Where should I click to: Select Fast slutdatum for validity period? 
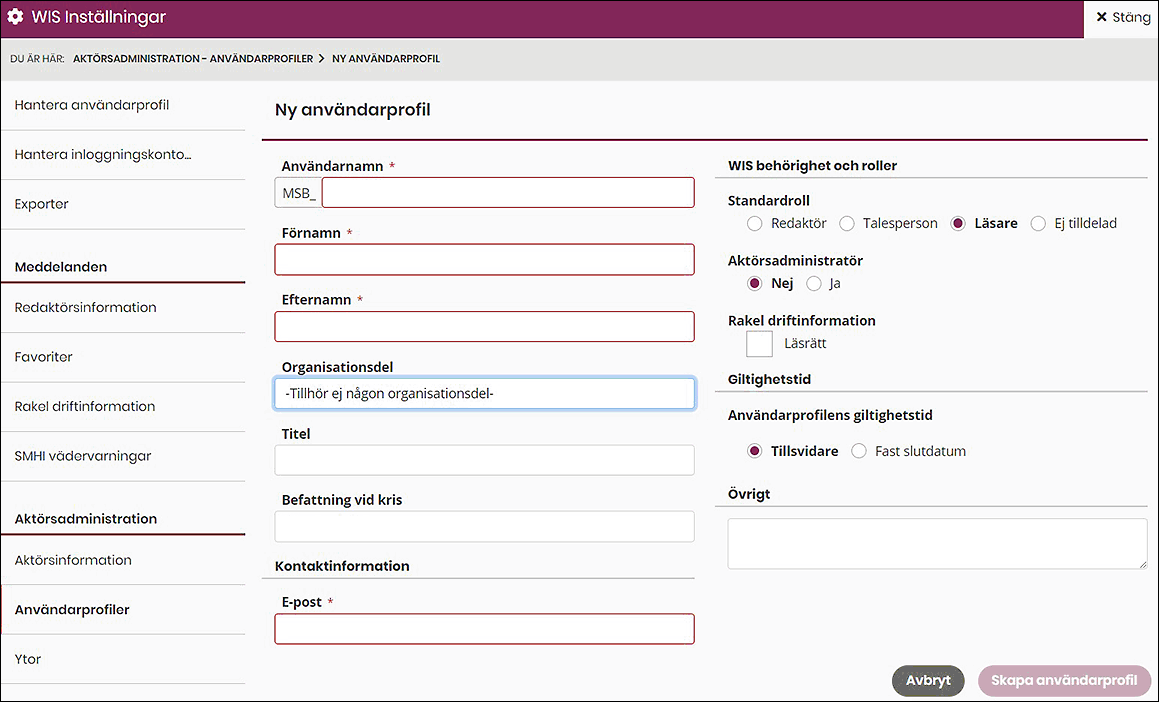(858, 451)
